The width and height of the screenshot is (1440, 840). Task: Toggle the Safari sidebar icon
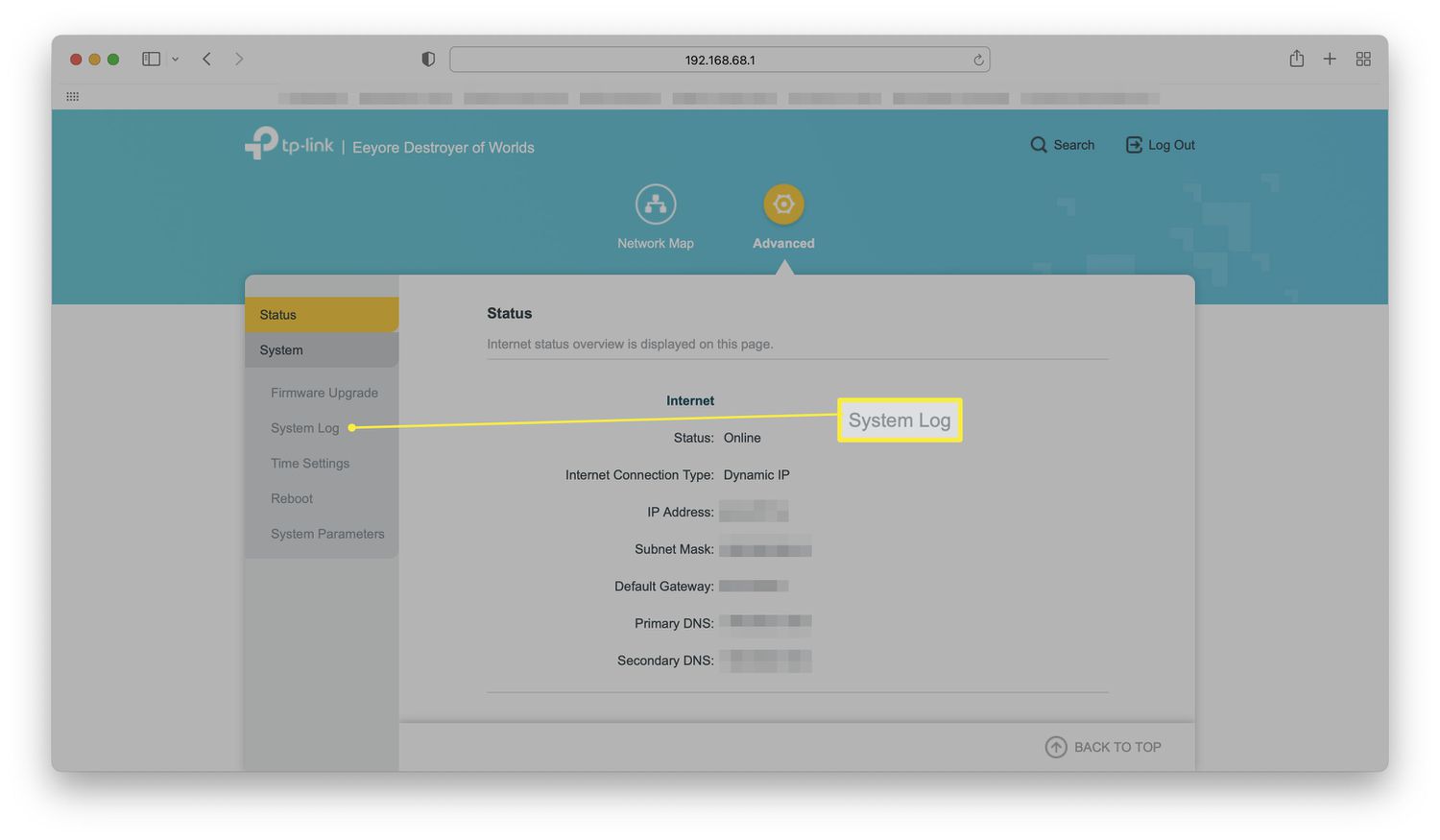click(151, 59)
